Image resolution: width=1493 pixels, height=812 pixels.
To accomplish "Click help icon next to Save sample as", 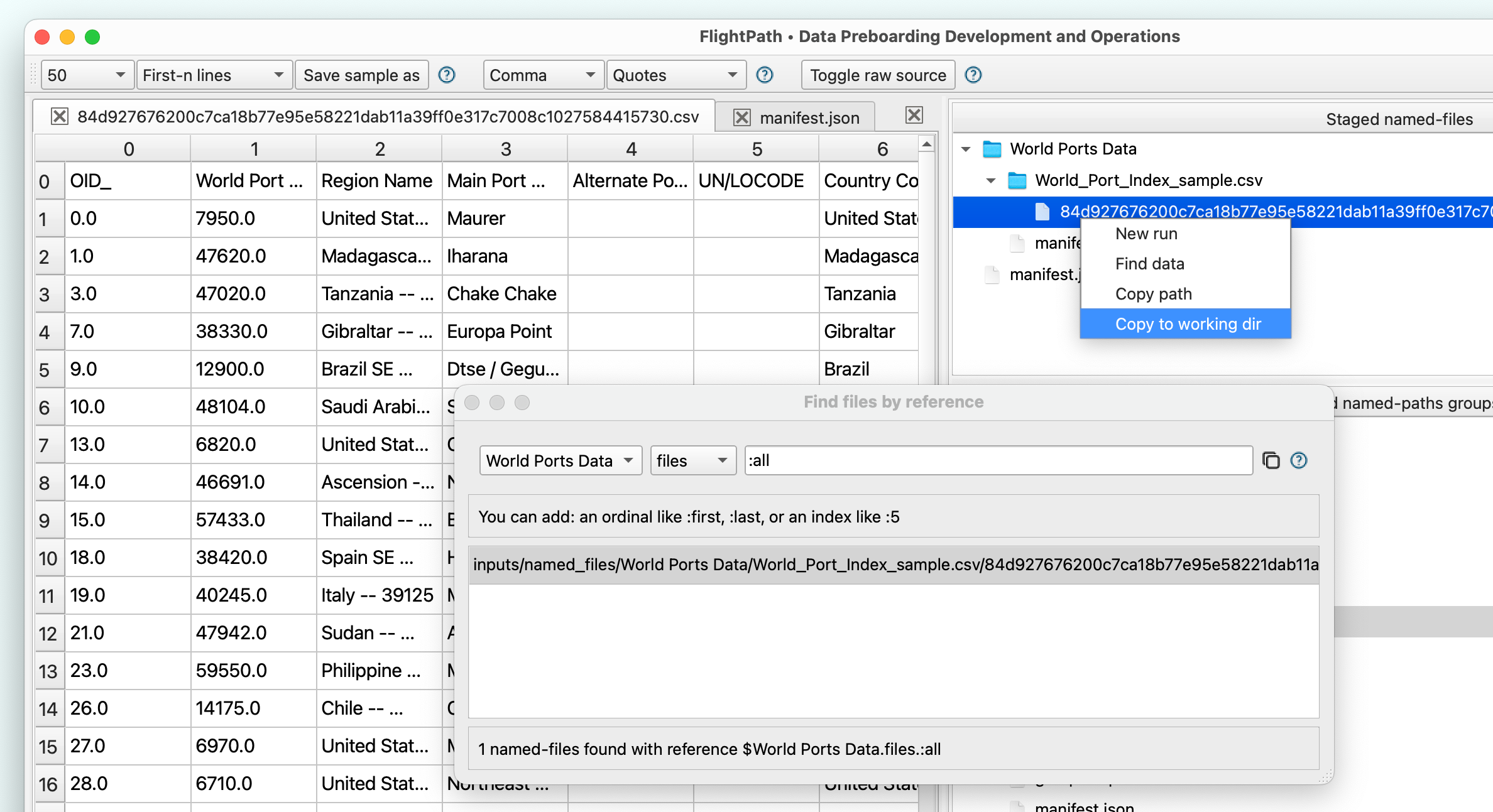I will 447,75.
